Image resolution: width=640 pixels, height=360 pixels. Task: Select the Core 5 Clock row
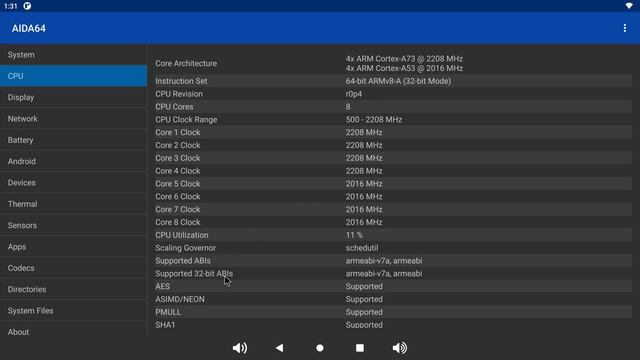(x=393, y=184)
